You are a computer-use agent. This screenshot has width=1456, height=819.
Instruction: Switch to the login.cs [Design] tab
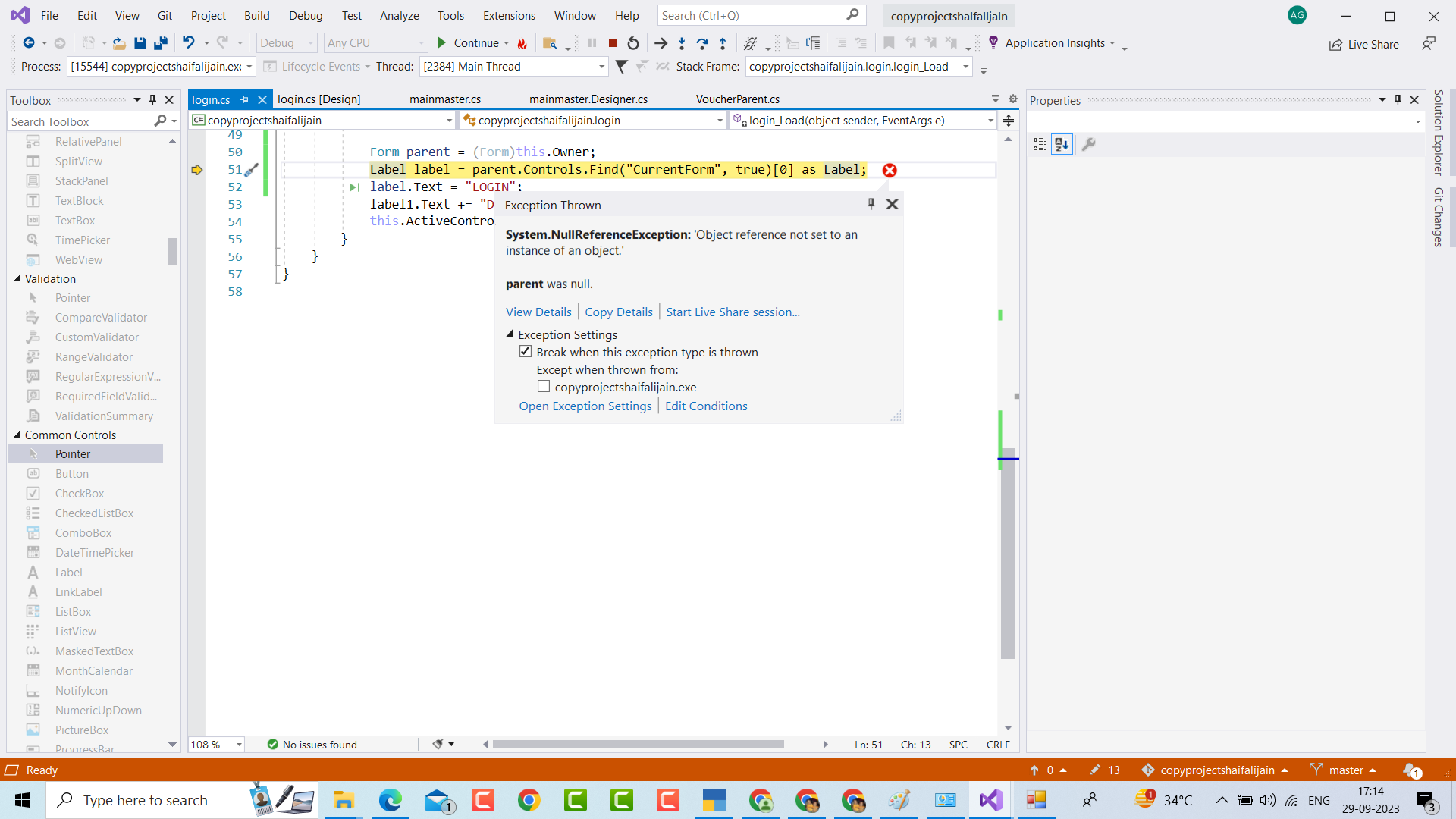click(319, 99)
